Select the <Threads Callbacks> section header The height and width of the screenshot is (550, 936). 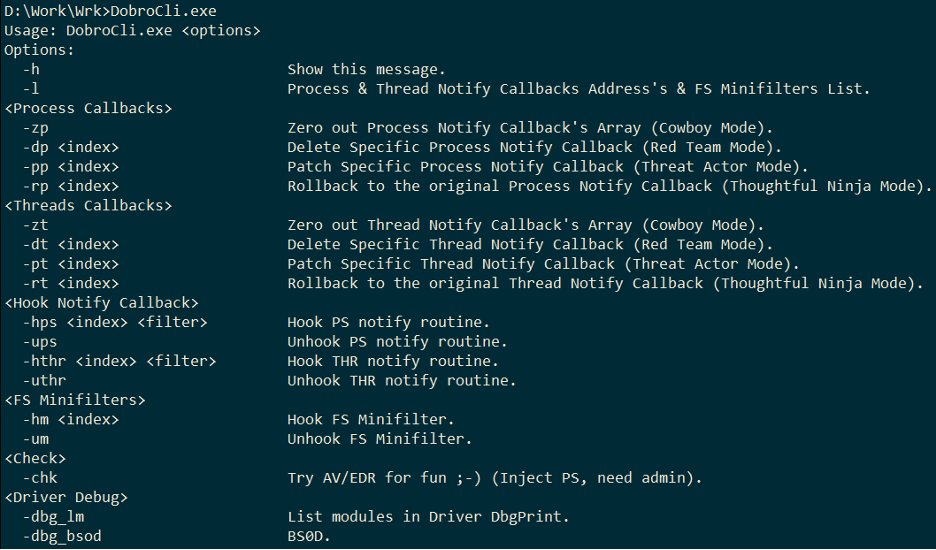click(x=88, y=206)
